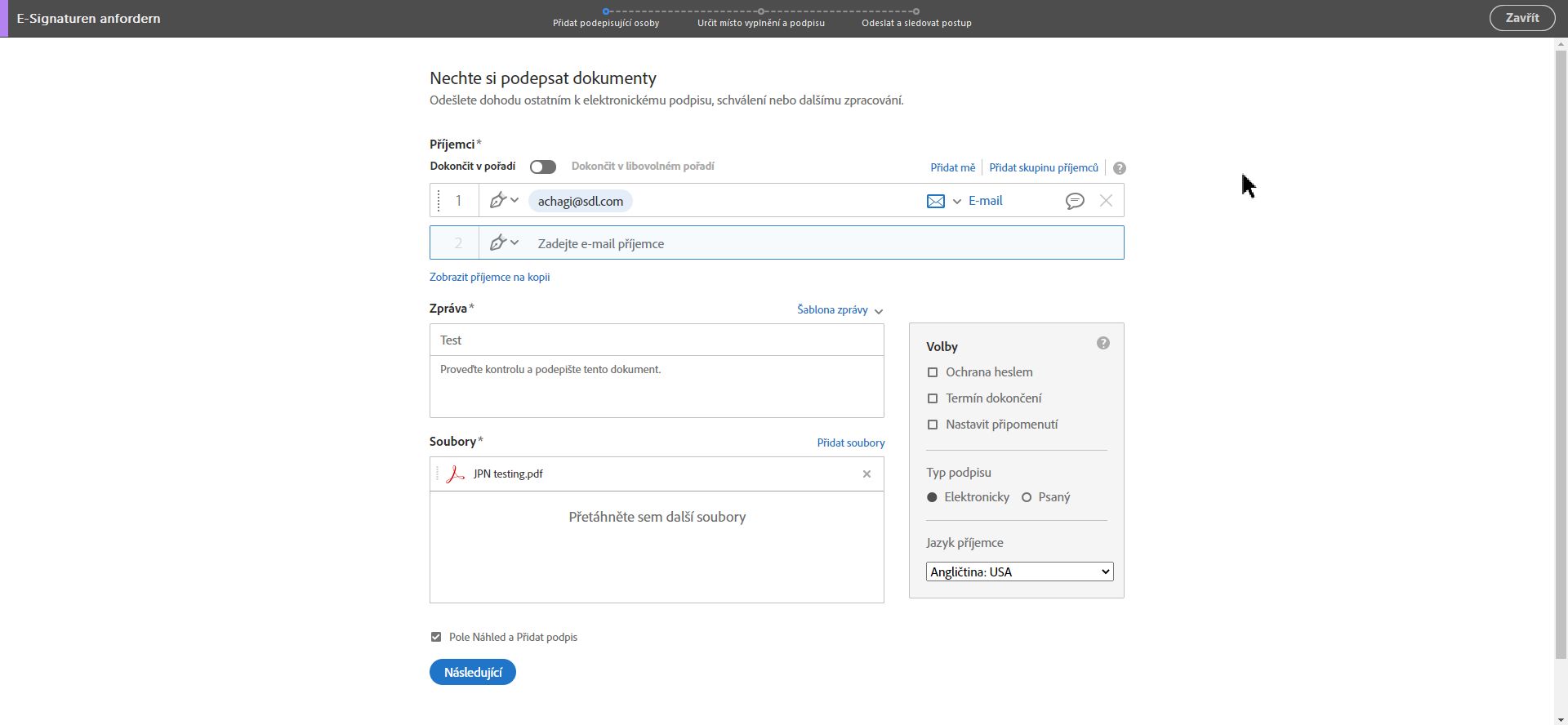Click the PDF icon of JPN testing.pdf
The width and height of the screenshot is (1568, 725).
coord(456,474)
